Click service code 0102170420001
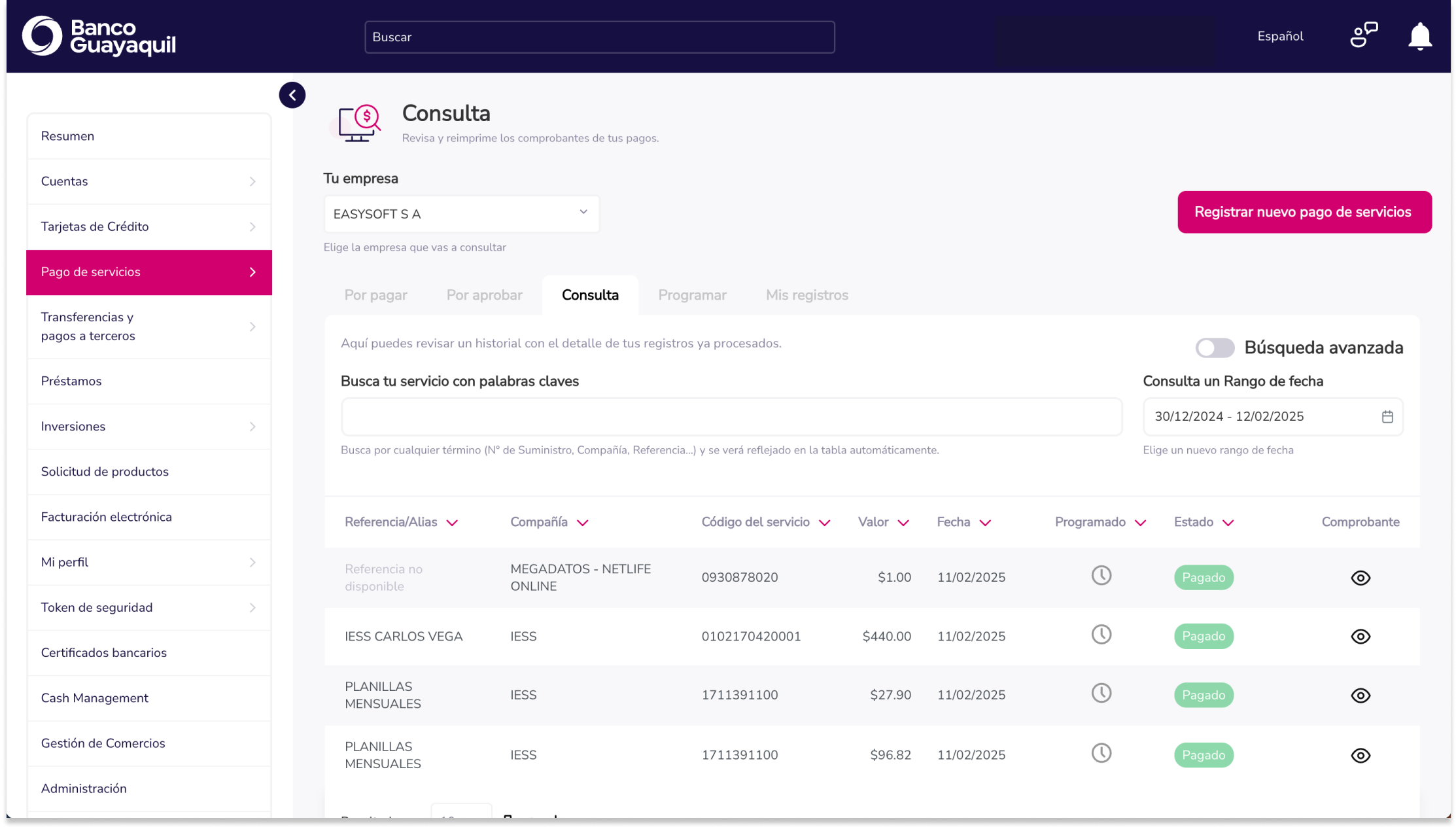Image resolution: width=1456 pixels, height=829 pixels. tap(751, 636)
